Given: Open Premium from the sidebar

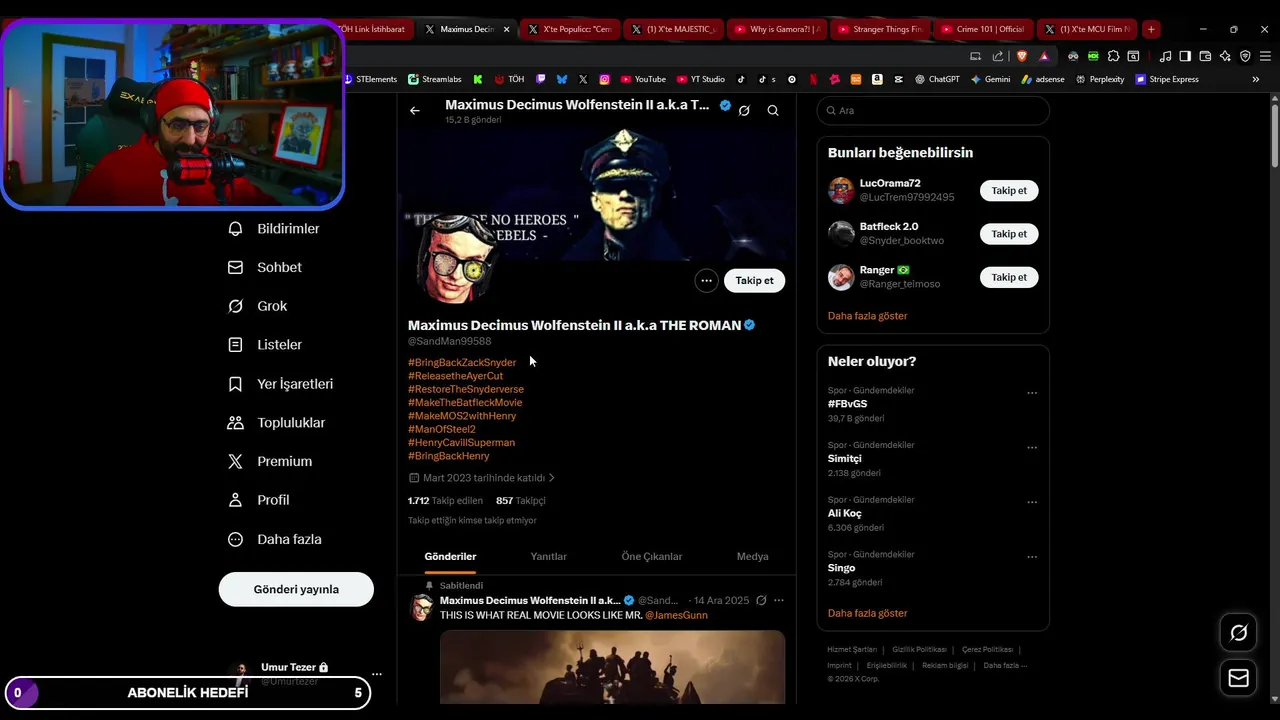Looking at the screenshot, I should click(x=270, y=462).
